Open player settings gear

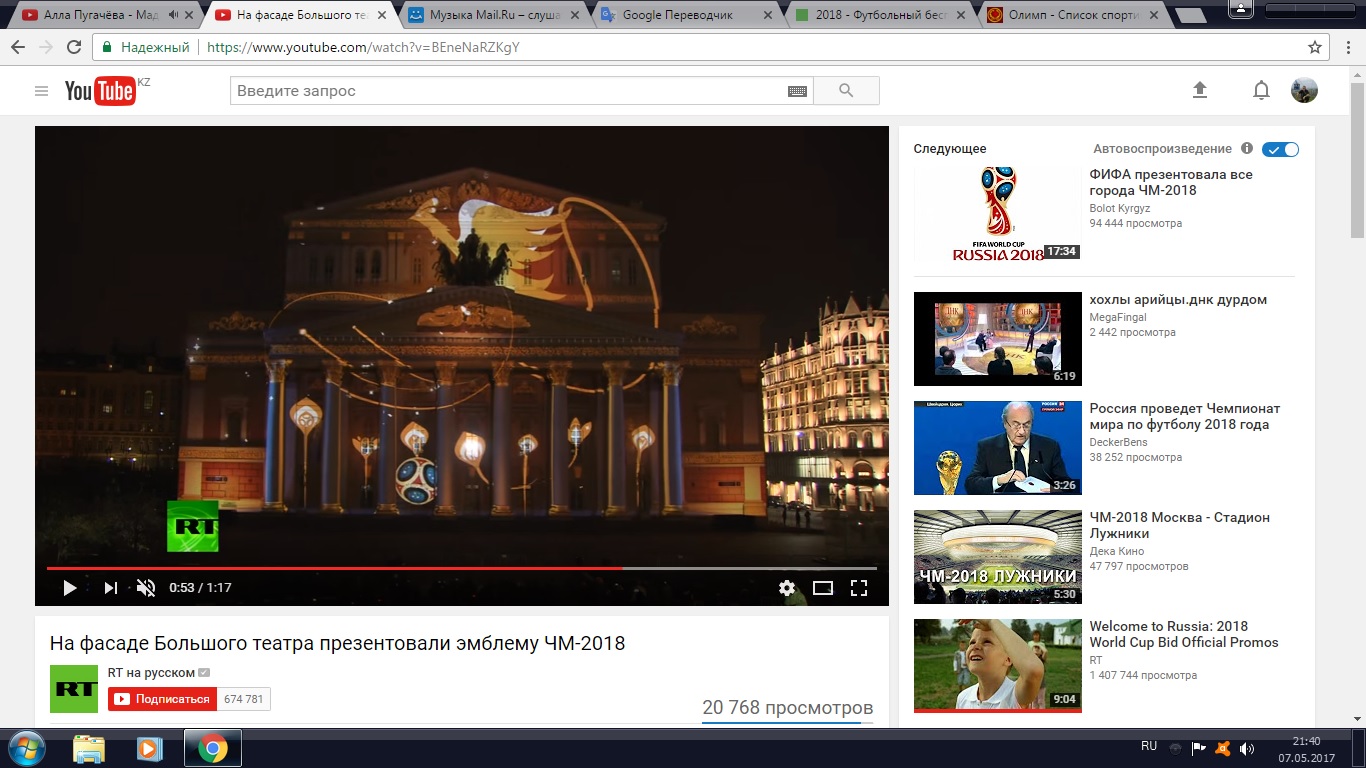787,588
